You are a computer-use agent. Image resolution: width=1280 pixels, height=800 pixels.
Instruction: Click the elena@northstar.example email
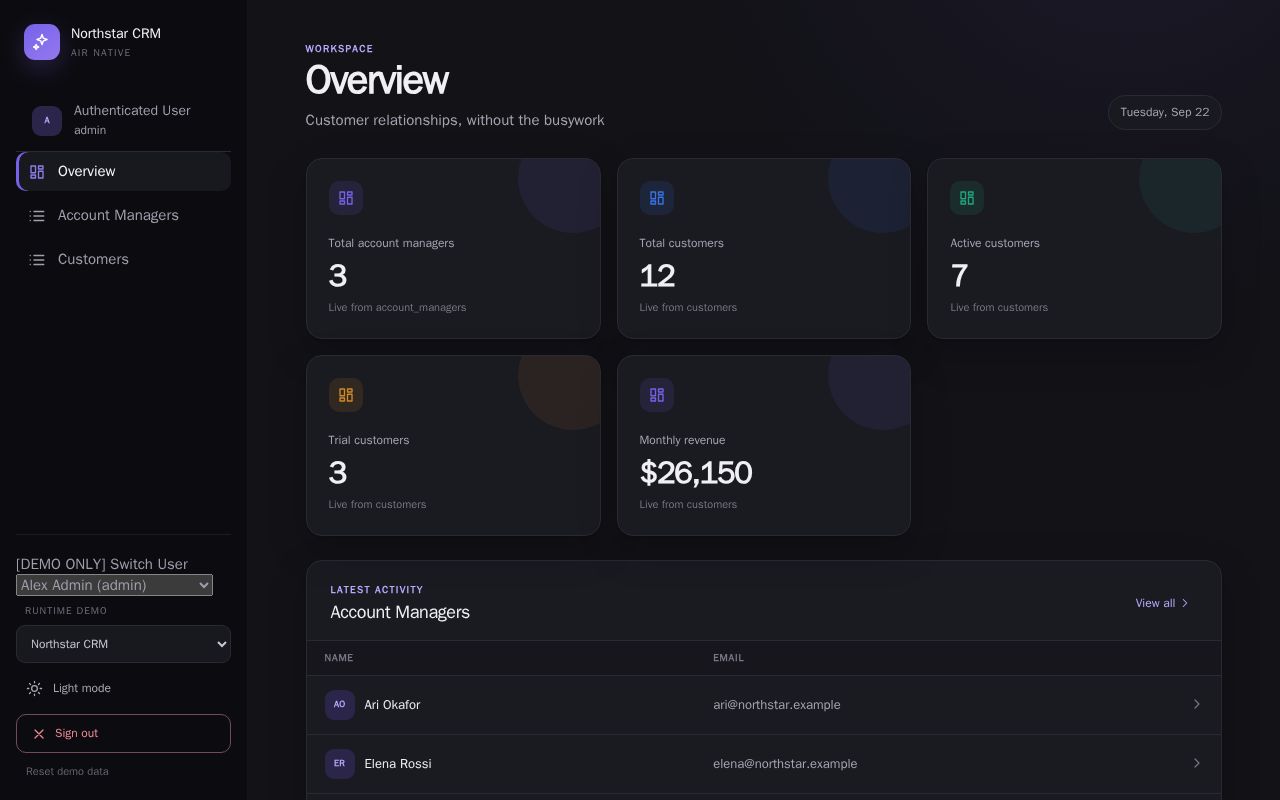[785, 764]
